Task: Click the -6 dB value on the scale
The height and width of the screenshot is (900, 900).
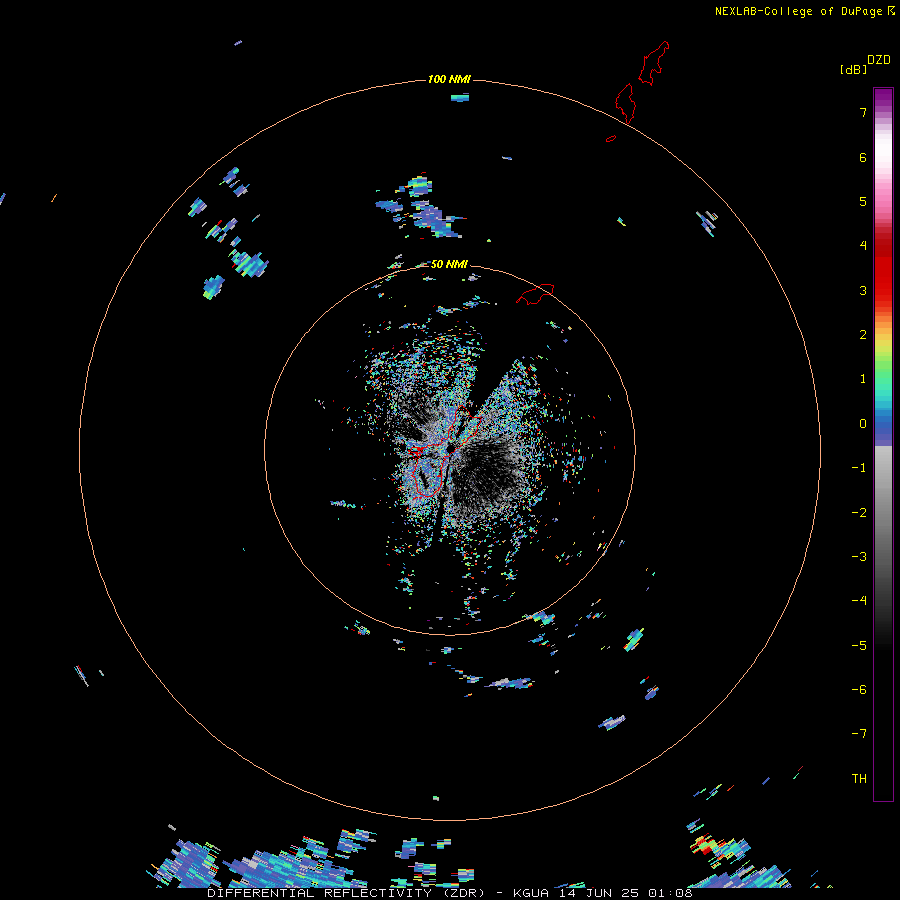Action: (x=859, y=690)
